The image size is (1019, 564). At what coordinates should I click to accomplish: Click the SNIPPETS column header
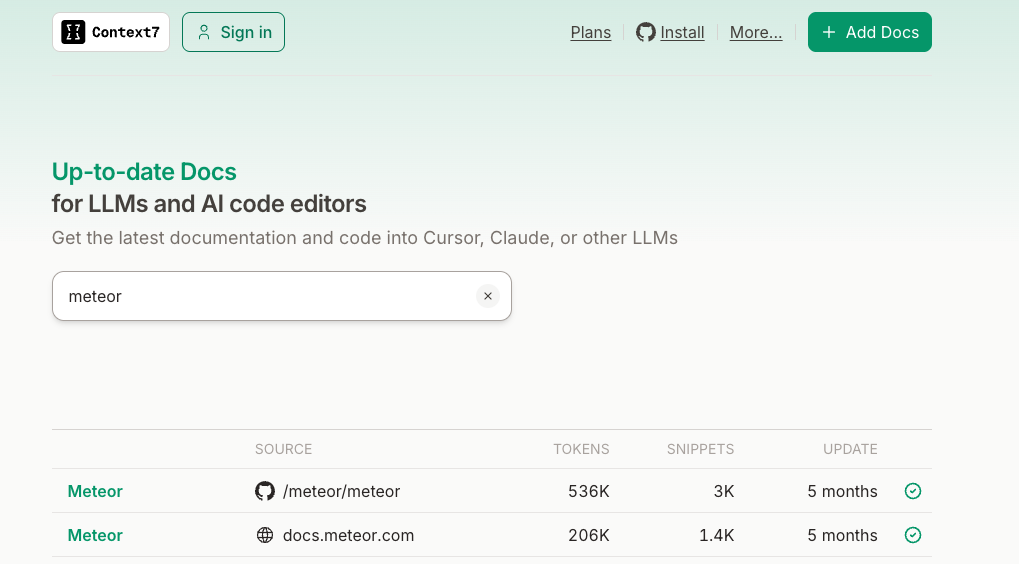pos(700,449)
